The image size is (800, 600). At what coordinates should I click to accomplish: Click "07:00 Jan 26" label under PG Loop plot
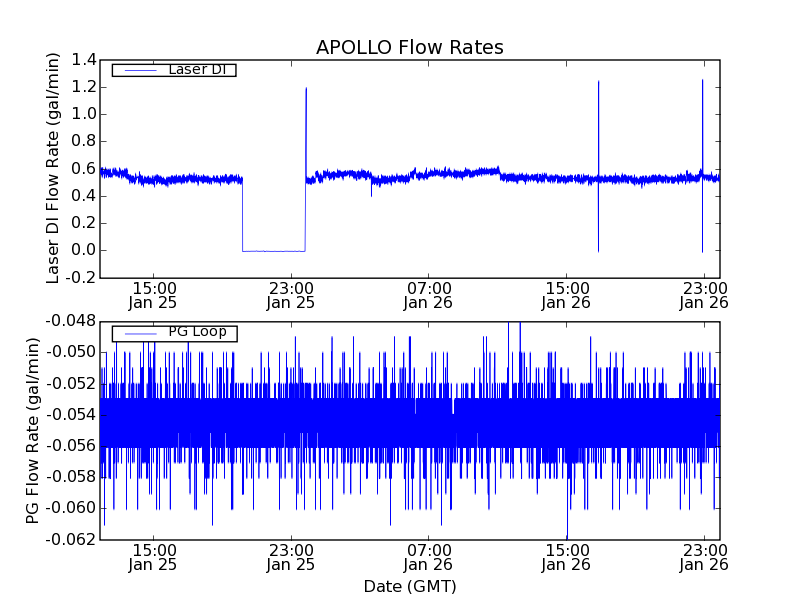click(x=429, y=558)
